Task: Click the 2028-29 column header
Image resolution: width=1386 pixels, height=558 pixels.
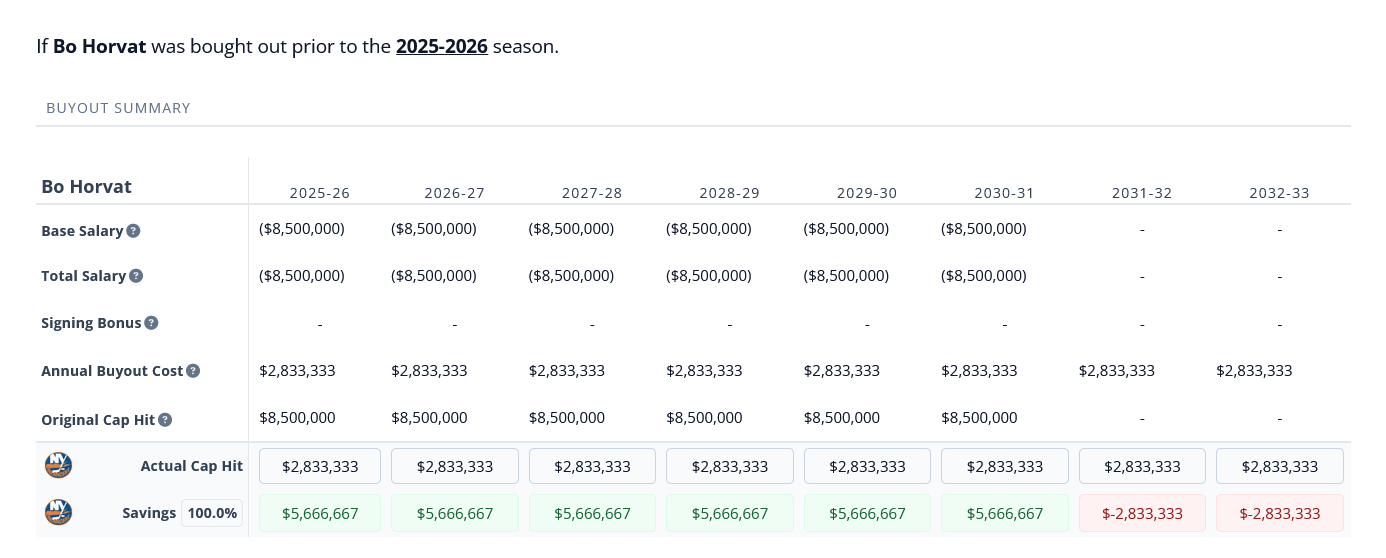Action: pyautogui.click(x=730, y=193)
